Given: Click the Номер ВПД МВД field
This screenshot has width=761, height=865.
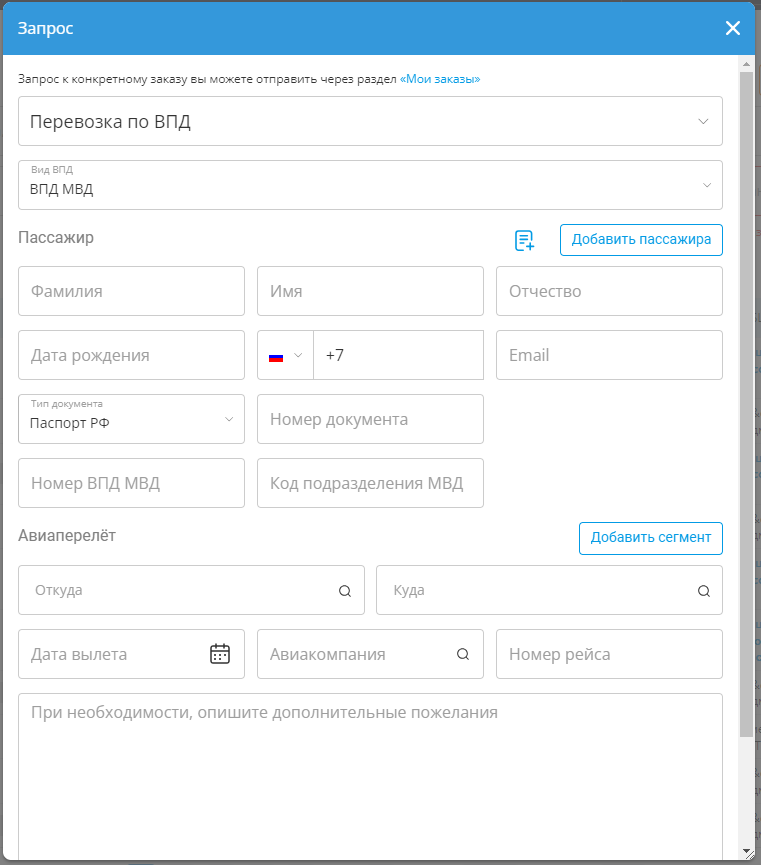Looking at the screenshot, I should 131,484.
